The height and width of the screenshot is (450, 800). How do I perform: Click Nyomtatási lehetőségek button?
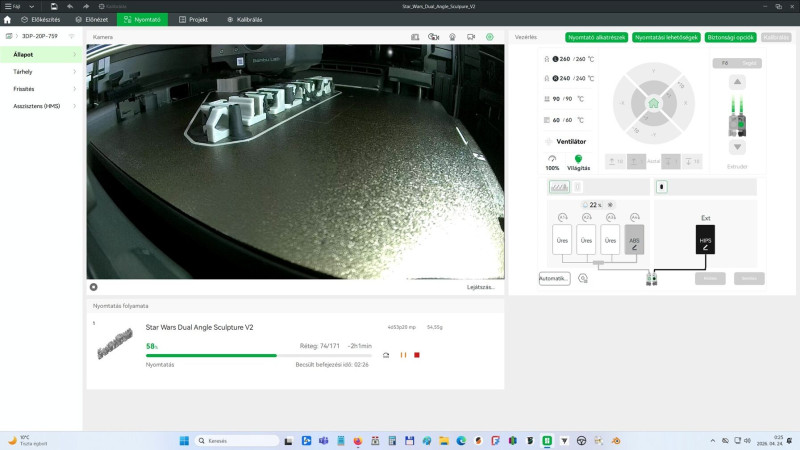(666, 37)
